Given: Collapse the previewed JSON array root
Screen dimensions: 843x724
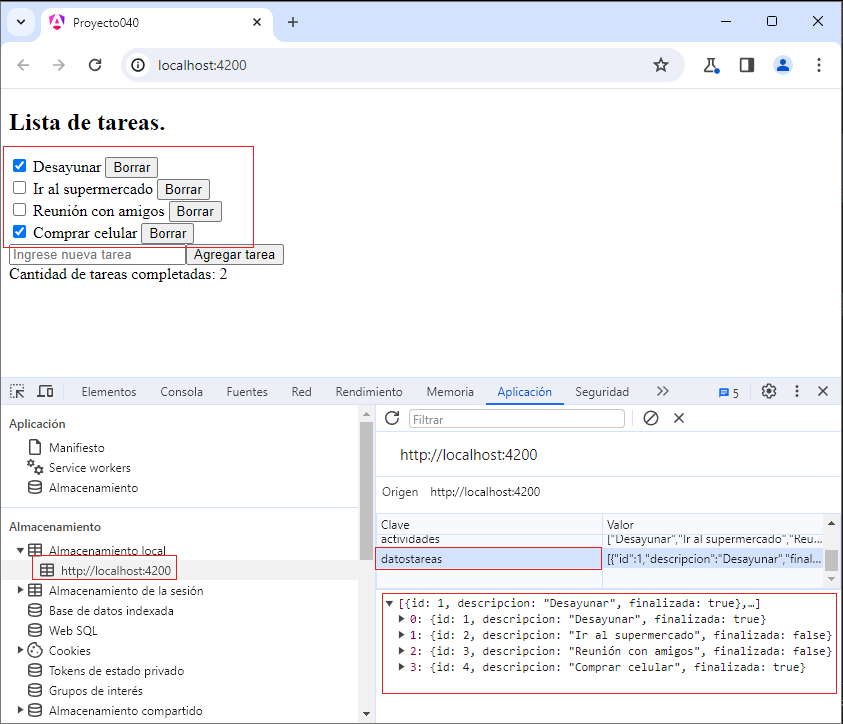Looking at the screenshot, I should [x=389, y=604].
